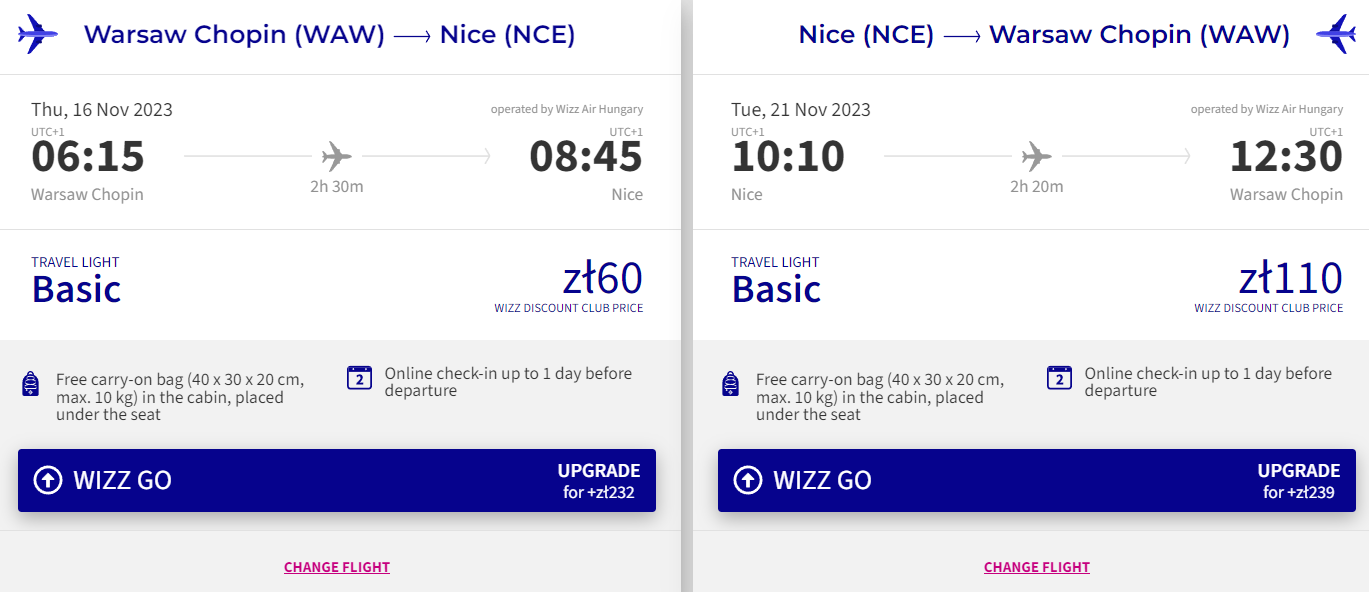Select the zł60 Basic fare price
Viewport: 1369px width, 592px height.
tap(602, 279)
